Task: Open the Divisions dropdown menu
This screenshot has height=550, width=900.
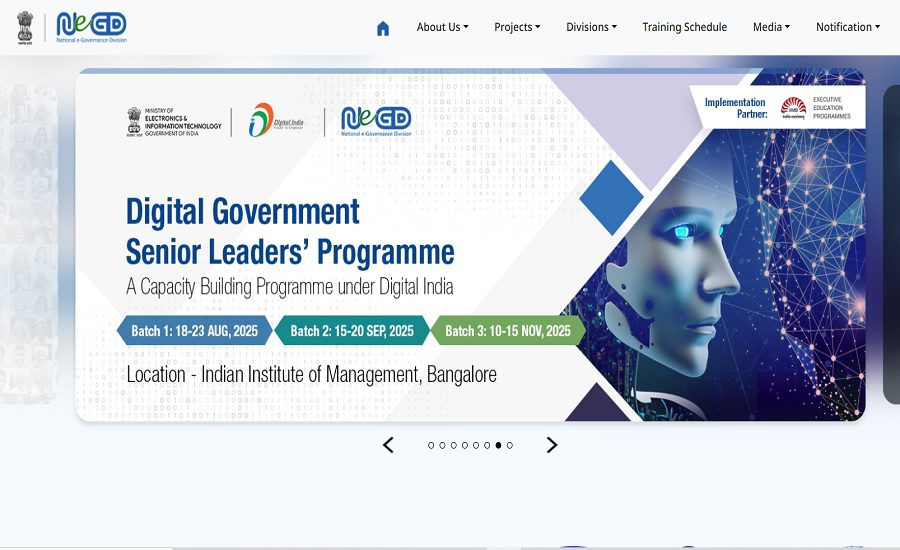Action: [591, 27]
